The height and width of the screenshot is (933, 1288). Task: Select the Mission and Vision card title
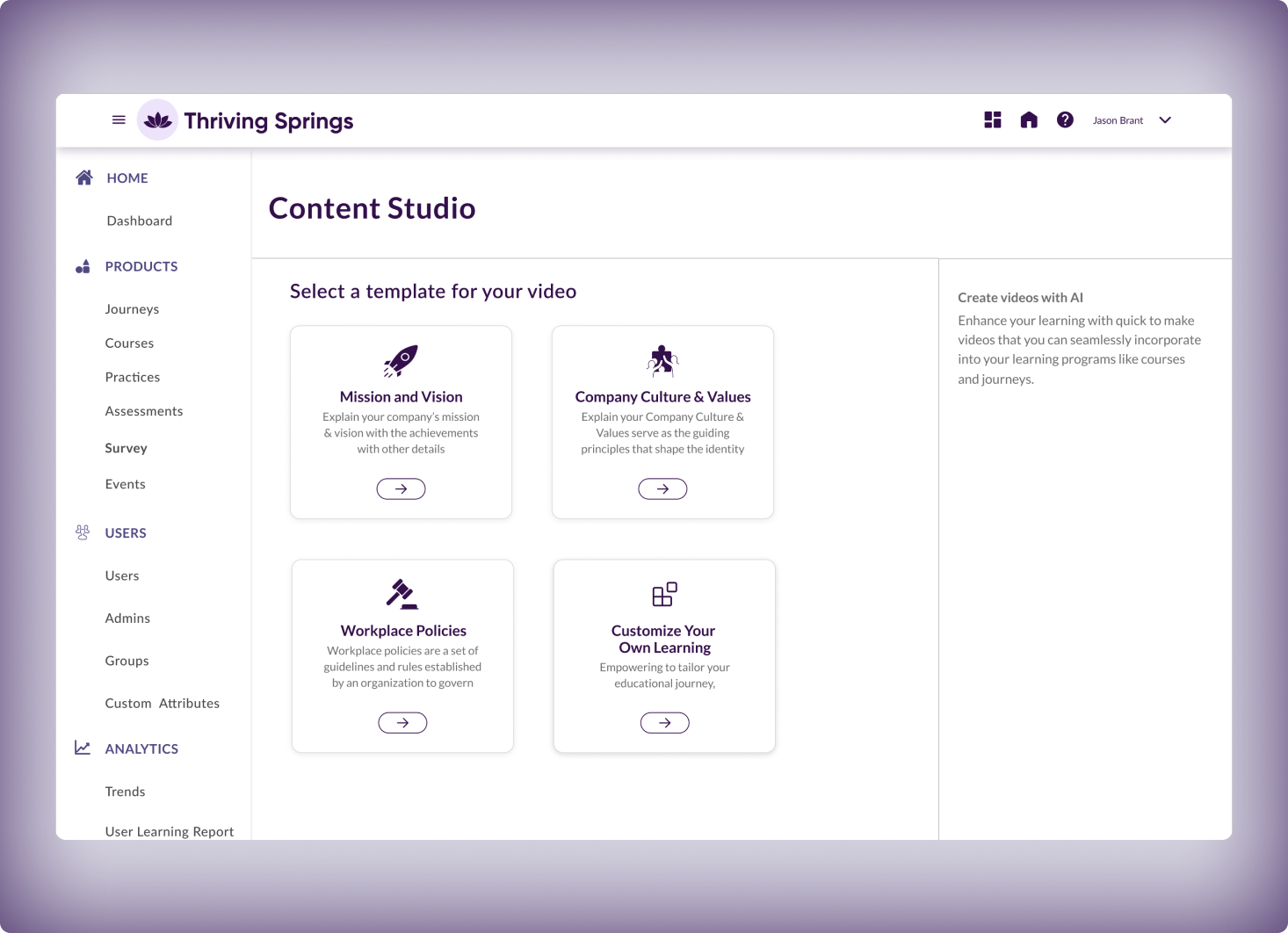401,397
